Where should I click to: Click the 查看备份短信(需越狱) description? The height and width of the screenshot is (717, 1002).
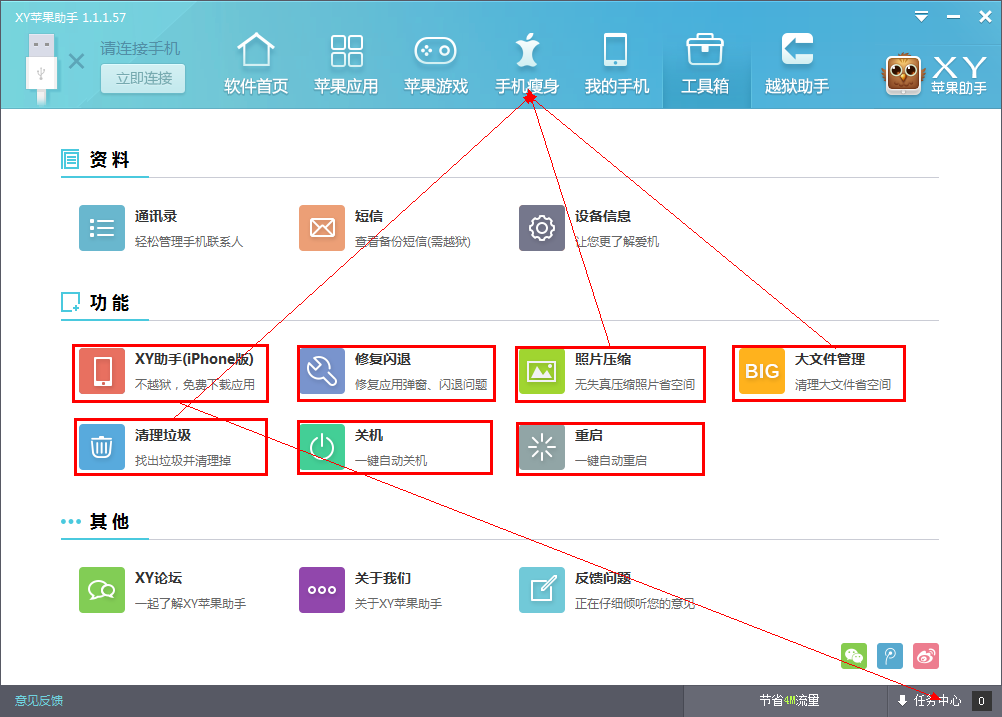tap(413, 242)
